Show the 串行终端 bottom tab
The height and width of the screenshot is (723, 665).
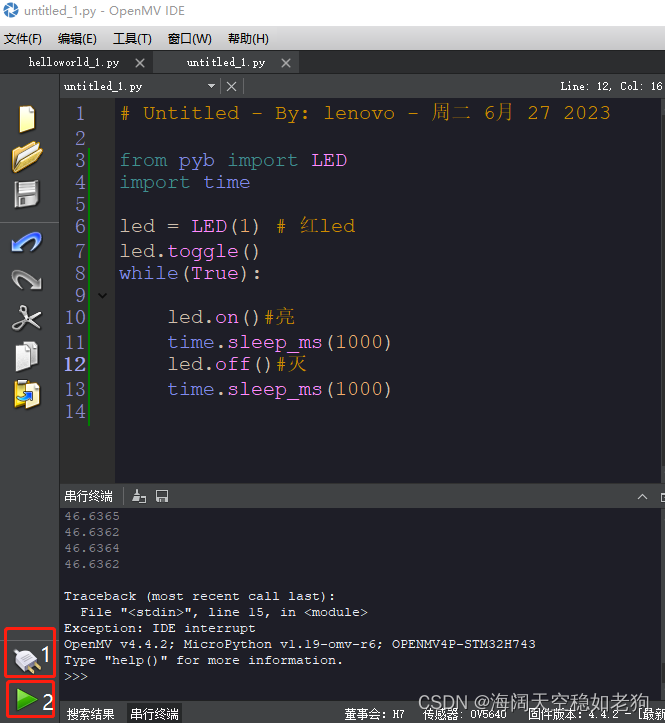pos(154,714)
